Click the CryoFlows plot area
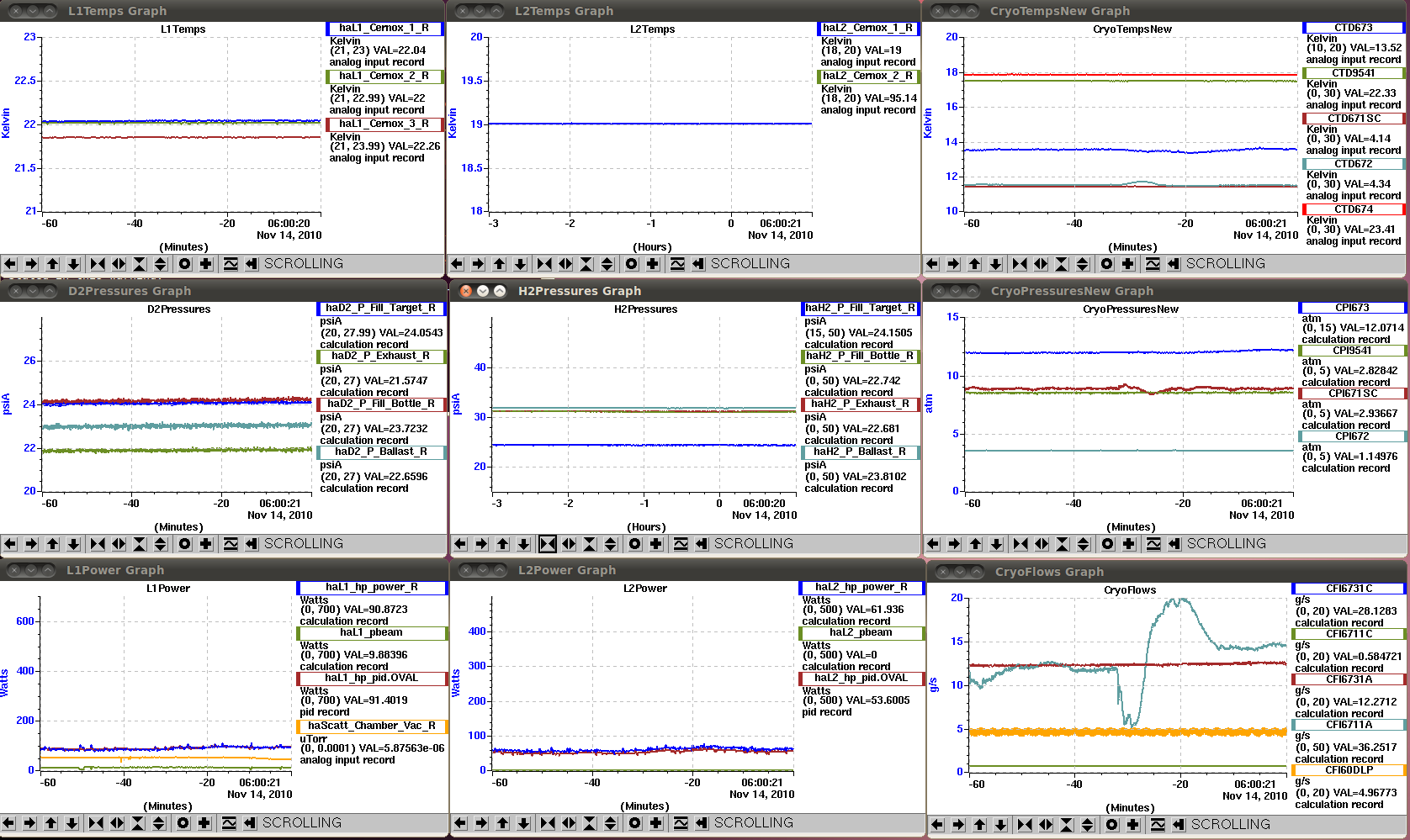This screenshot has height=840, width=1410. point(1129,684)
